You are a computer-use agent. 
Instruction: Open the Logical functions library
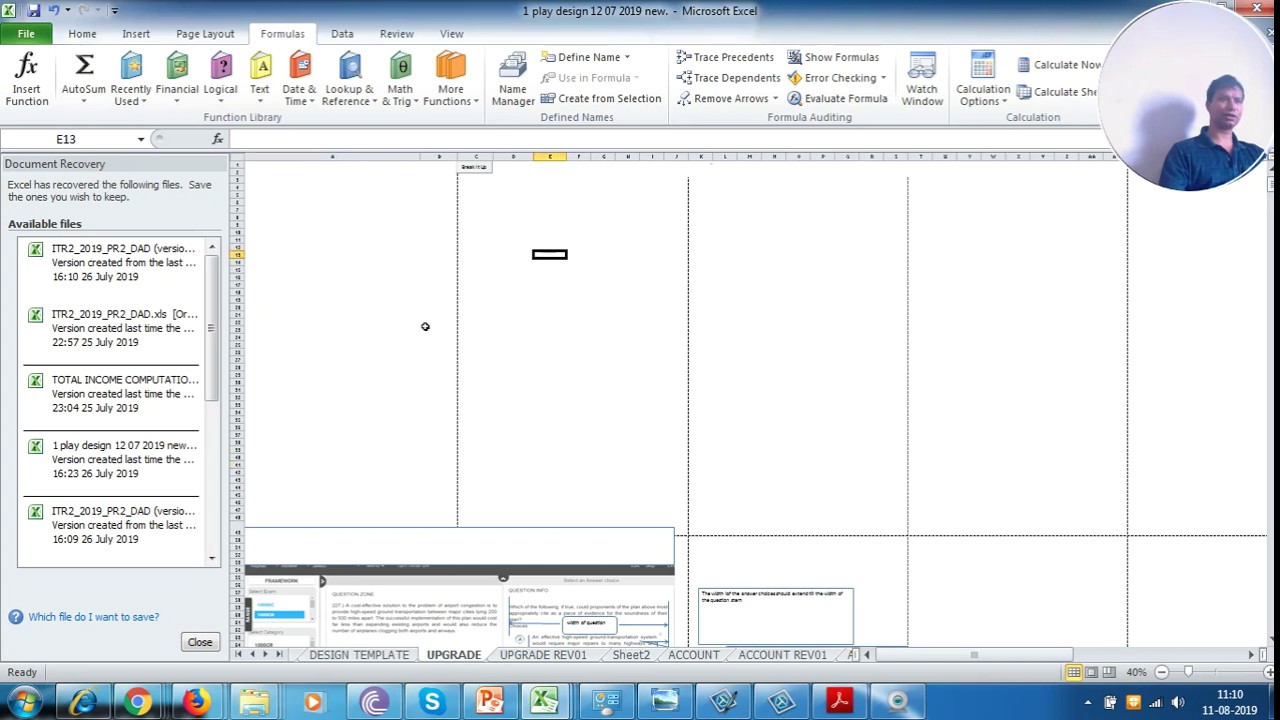tap(220, 80)
